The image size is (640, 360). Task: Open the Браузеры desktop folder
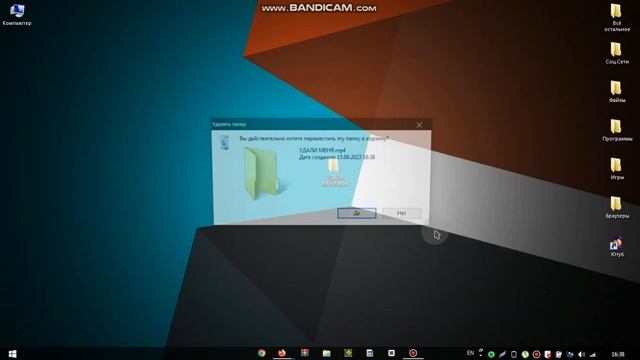coord(616,207)
